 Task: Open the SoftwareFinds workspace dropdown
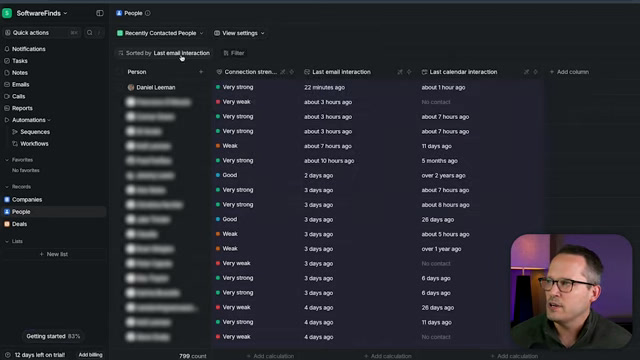pyautogui.click(x=41, y=13)
